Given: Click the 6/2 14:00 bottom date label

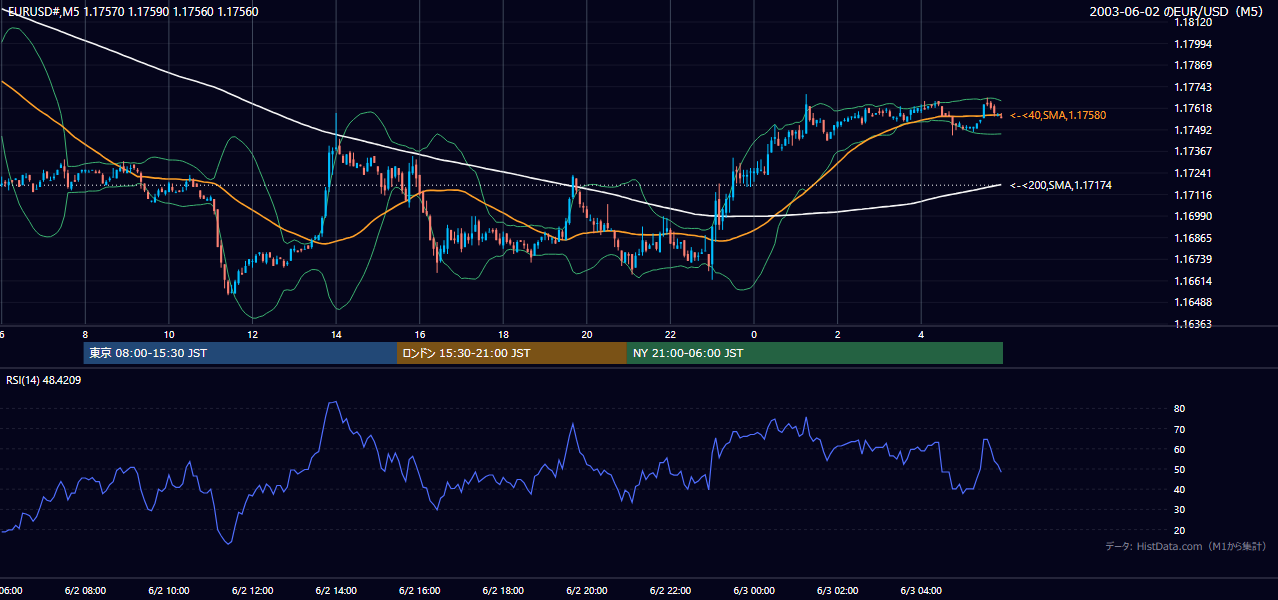Looking at the screenshot, I should [336, 591].
